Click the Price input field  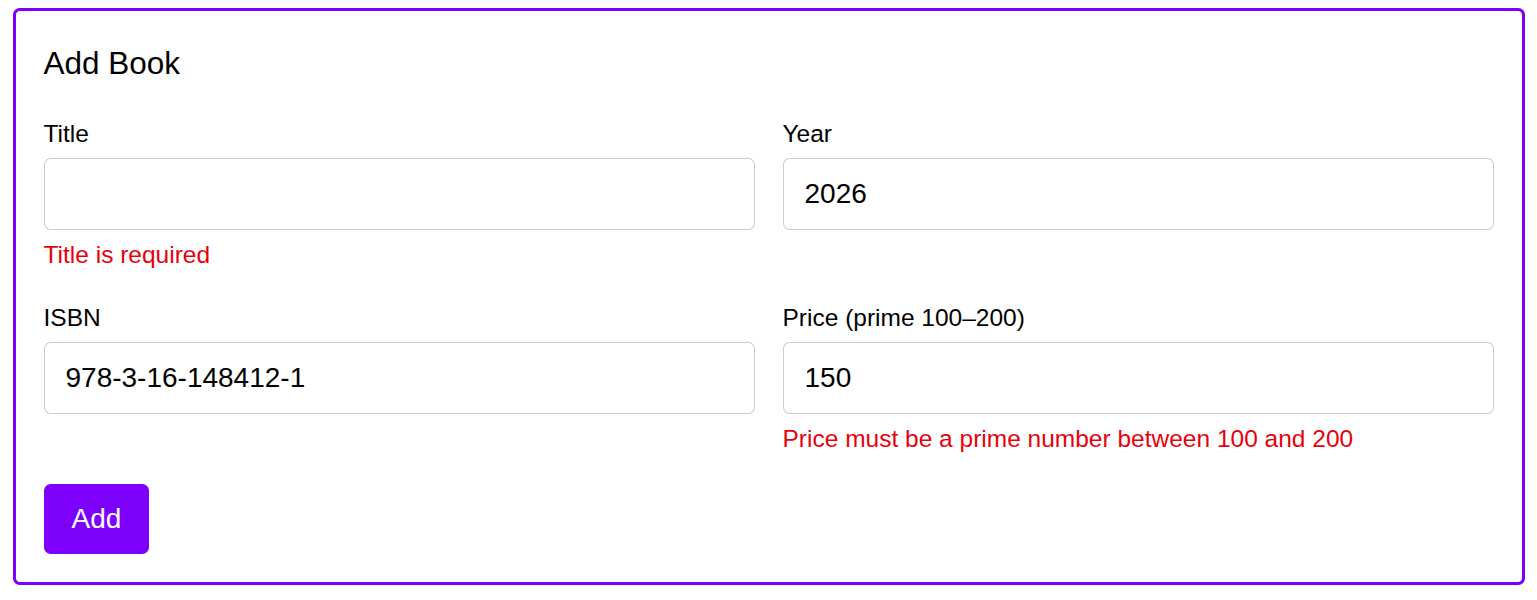click(x=1138, y=378)
